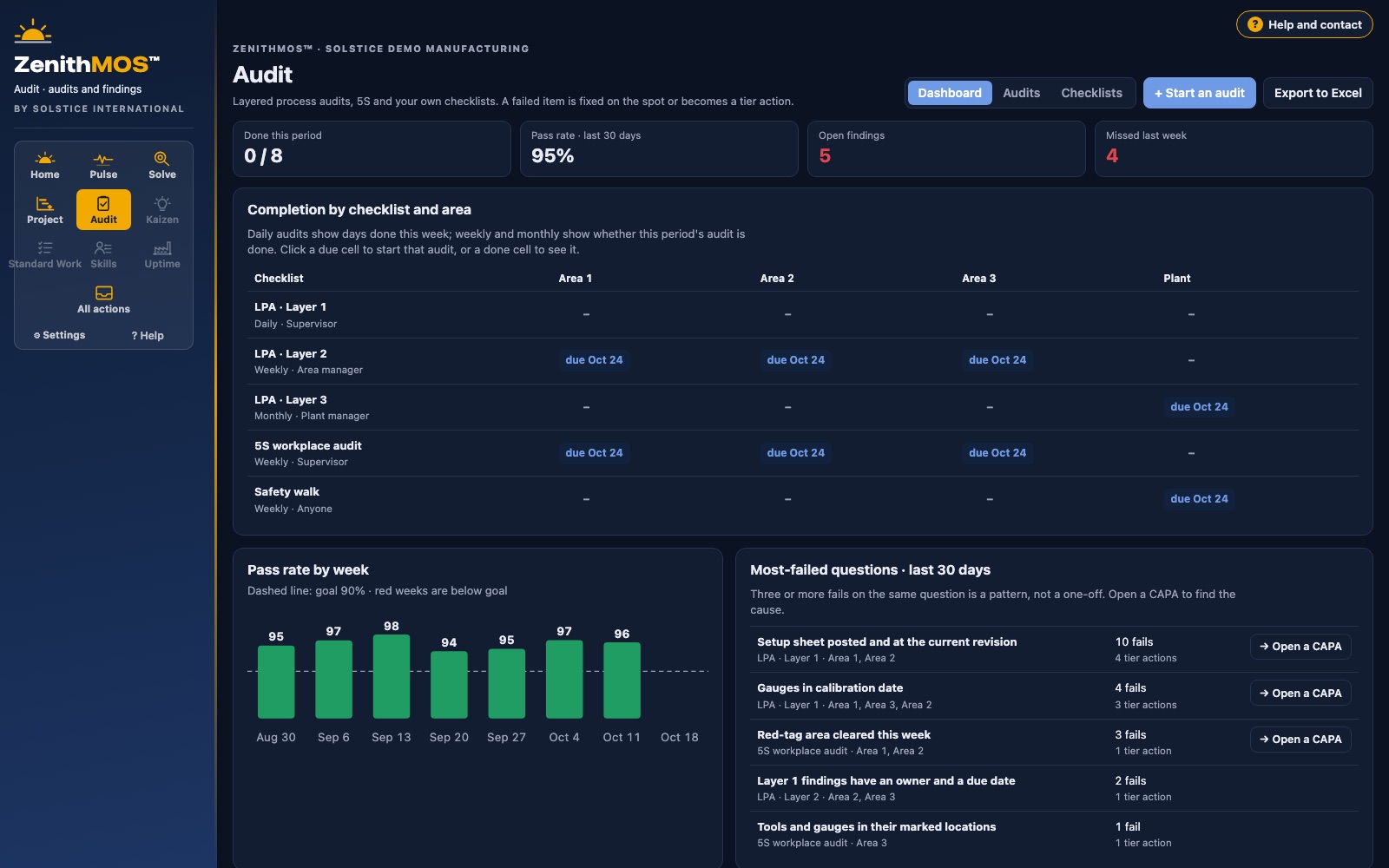
Task: Start LPA Layer 2 audit for Area 1
Action: (594, 360)
